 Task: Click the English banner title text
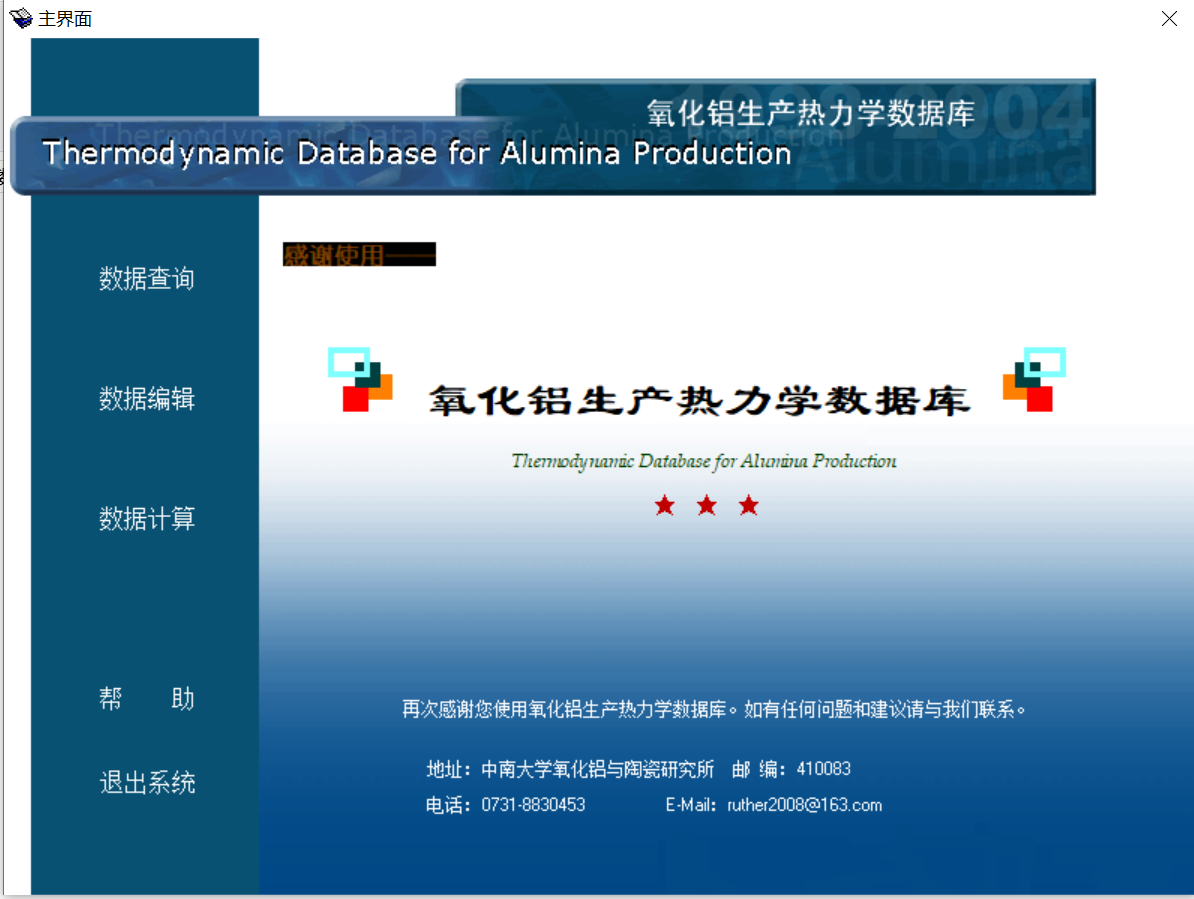[x=416, y=154]
